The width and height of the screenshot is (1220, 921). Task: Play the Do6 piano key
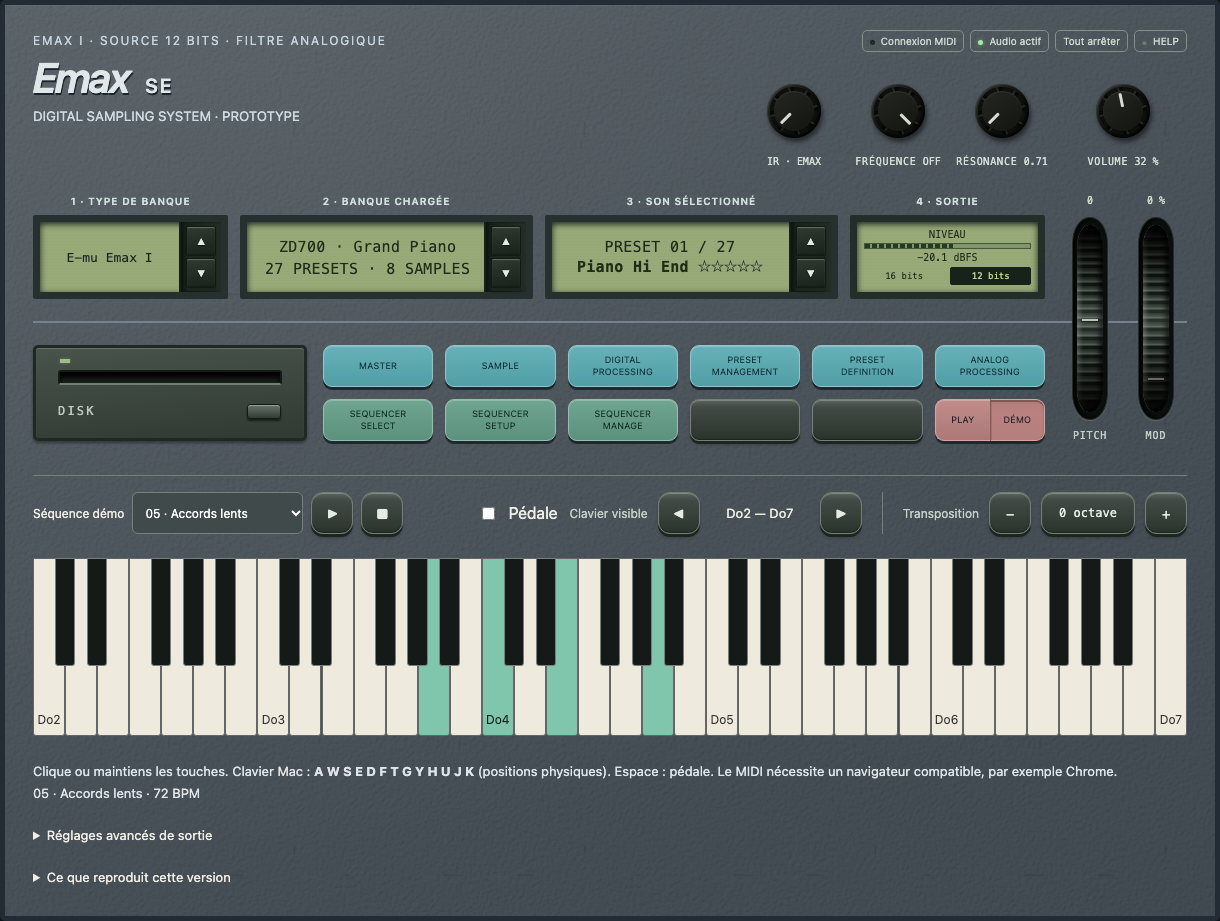[x=946, y=700]
